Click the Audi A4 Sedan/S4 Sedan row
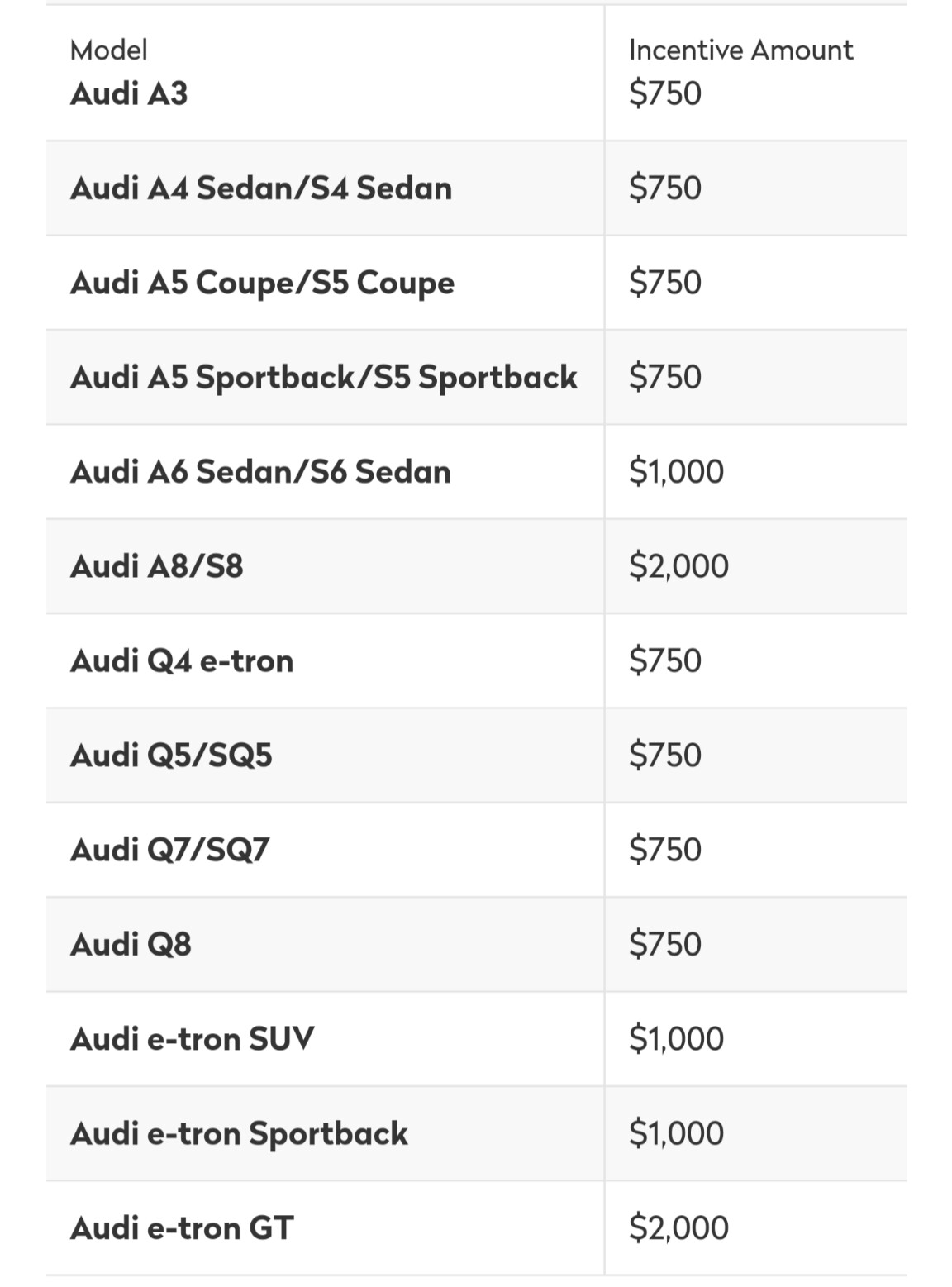The width and height of the screenshot is (952, 1287). [x=476, y=188]
